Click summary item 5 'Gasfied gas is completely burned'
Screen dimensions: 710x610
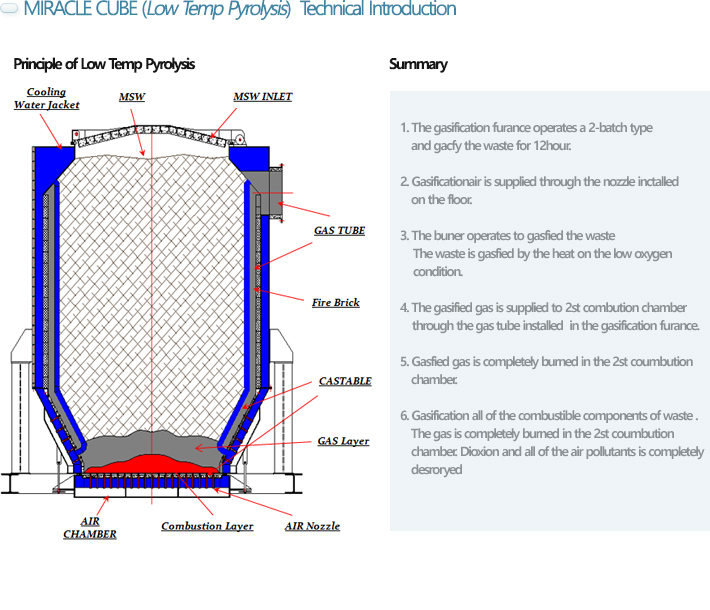point(546,370)
